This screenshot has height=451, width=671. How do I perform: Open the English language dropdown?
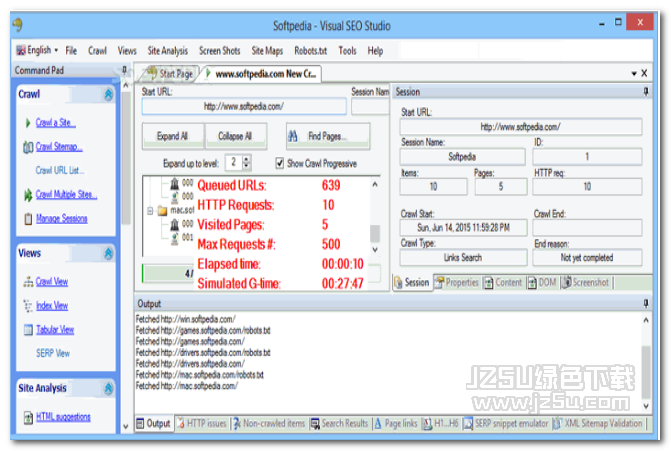[37, 50]
